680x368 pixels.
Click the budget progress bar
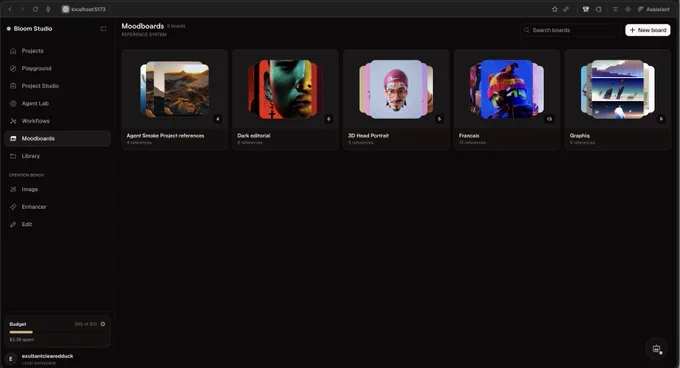tap(57, 332)
